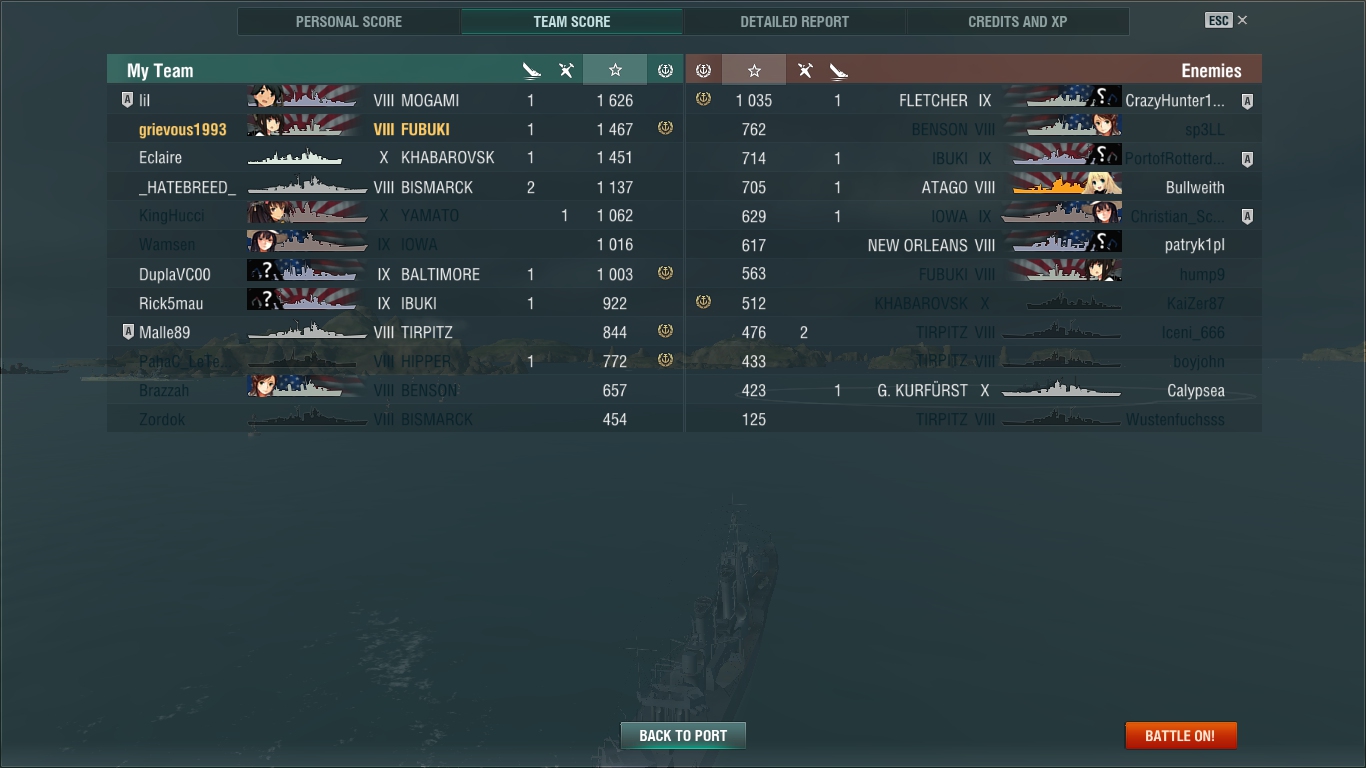Click the achievement medal on grievous1993's row
The image size is (1366, 768).
click(x=665, y=128)
